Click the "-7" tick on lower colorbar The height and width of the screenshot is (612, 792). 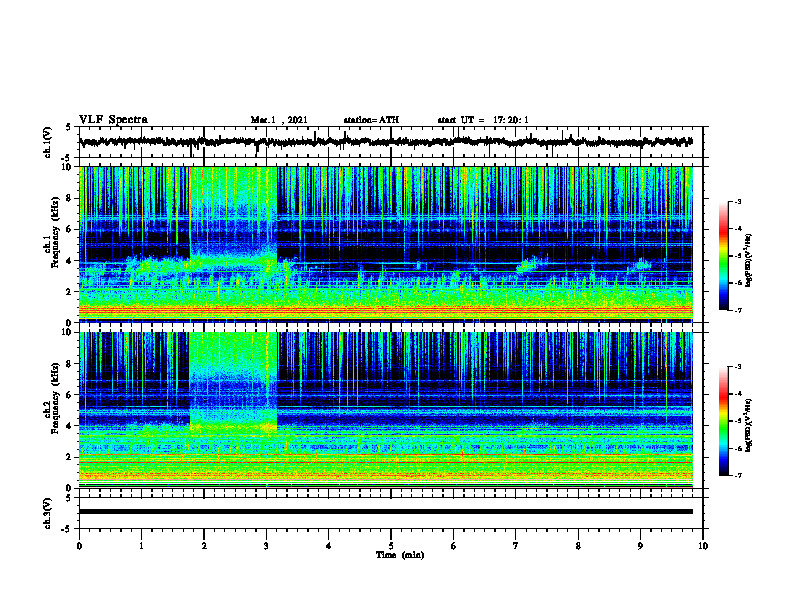pyautogui.click(x=738, y=475)
